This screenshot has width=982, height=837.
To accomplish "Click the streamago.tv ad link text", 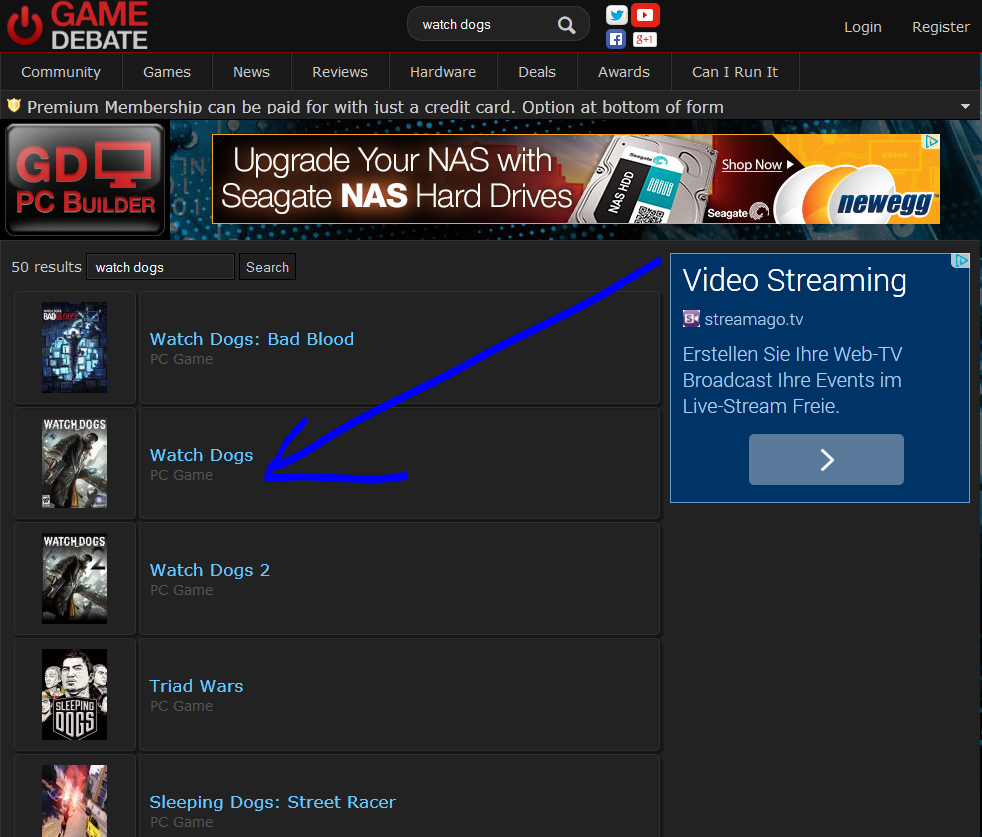I will point(753,320).
